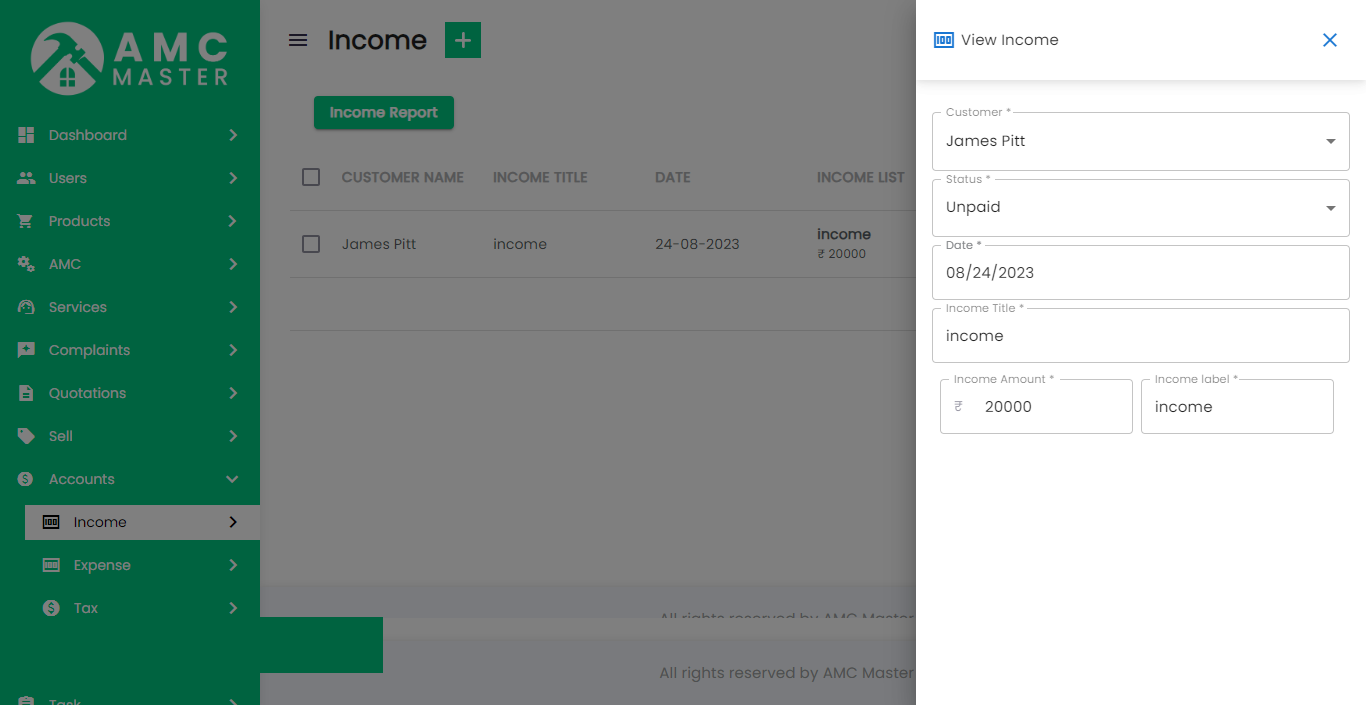
Task: Click the AMC Master logo
Action: (x=130, y=58)
